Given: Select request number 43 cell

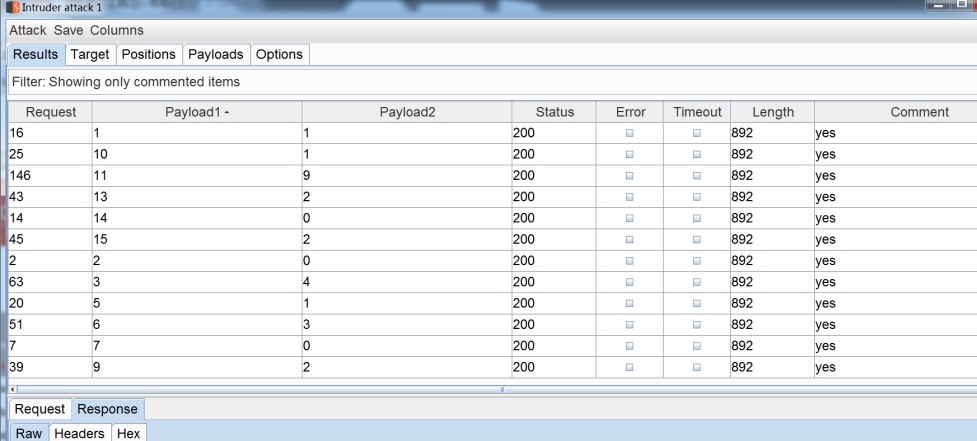Looking at the screenshot, I should tap(50, 197).
